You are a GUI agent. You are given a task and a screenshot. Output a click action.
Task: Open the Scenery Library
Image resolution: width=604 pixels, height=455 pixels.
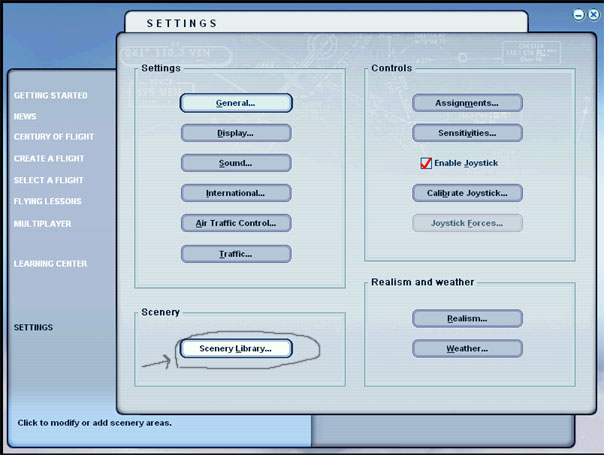click(236, 348)
